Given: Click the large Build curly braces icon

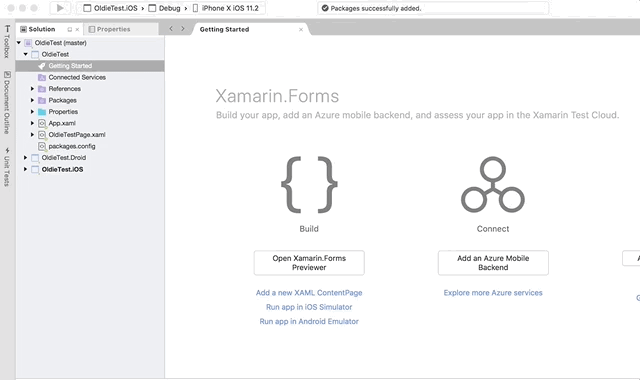Looking at the screenshot, I should (309, 185).
